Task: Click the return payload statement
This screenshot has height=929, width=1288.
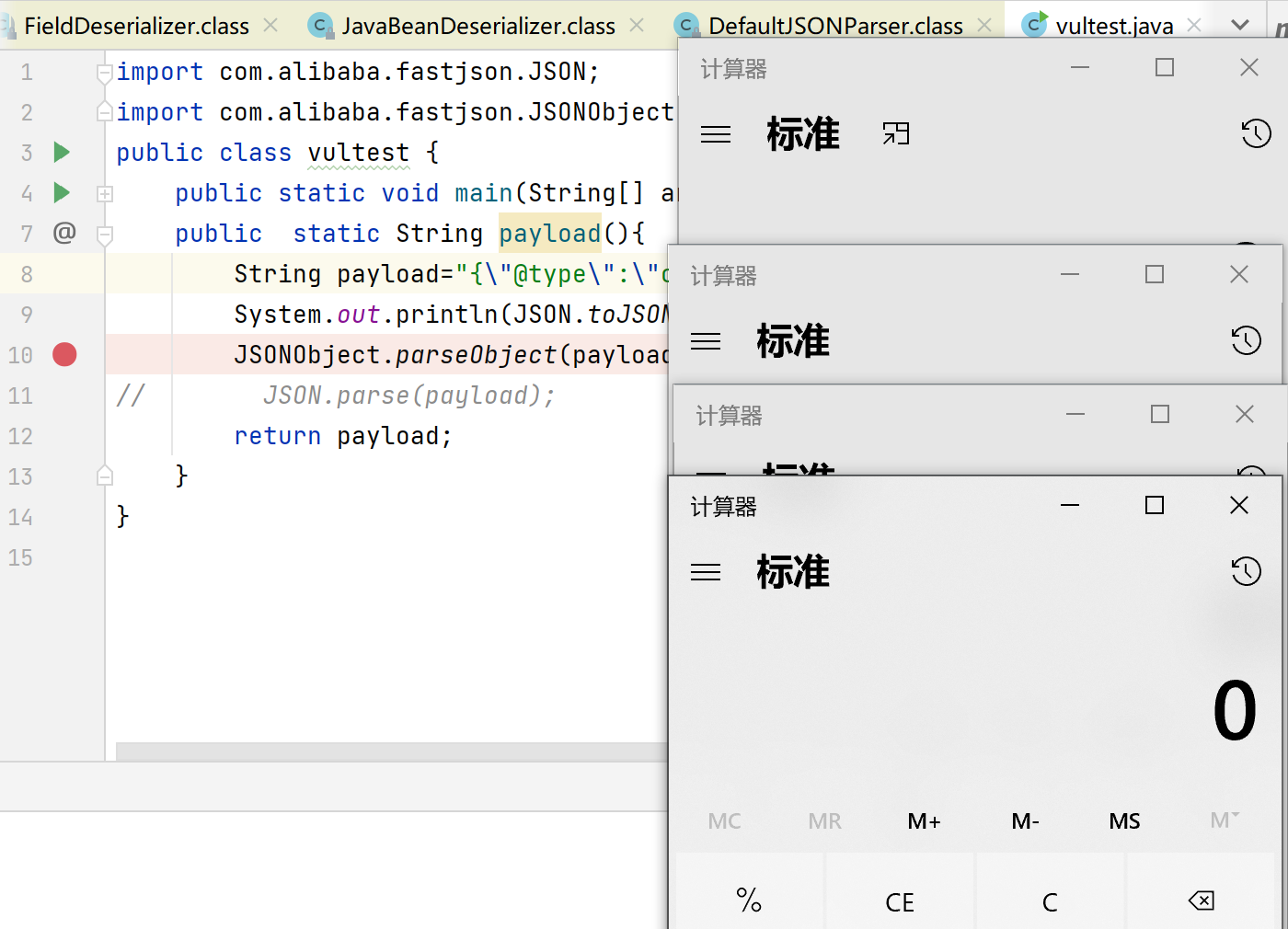Action: point(343,436)
